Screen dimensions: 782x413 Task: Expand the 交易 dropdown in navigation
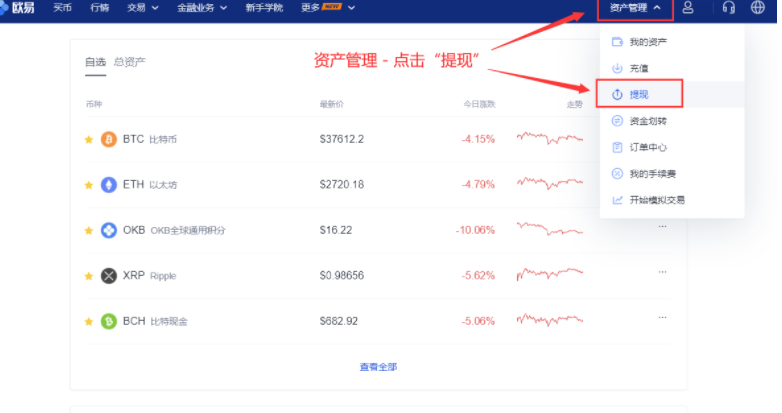point(143,8)
